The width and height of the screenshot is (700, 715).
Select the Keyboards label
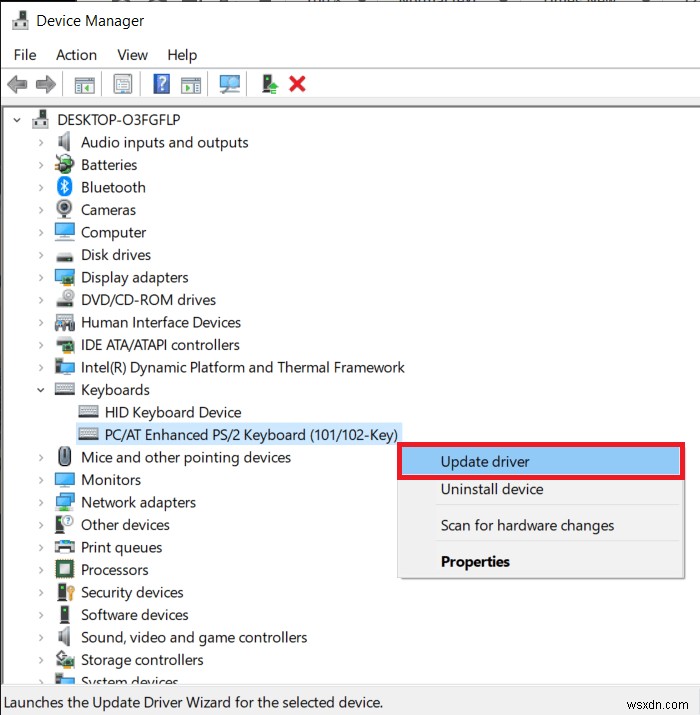pos(115,390)
